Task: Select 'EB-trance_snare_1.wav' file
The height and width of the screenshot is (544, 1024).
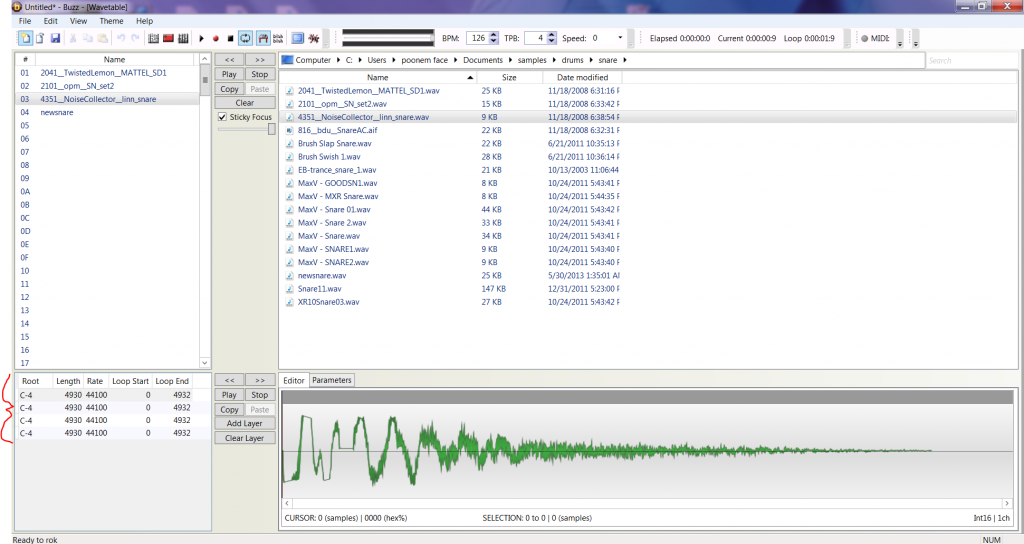Action: pyautogui.click(x=337, y=170)
